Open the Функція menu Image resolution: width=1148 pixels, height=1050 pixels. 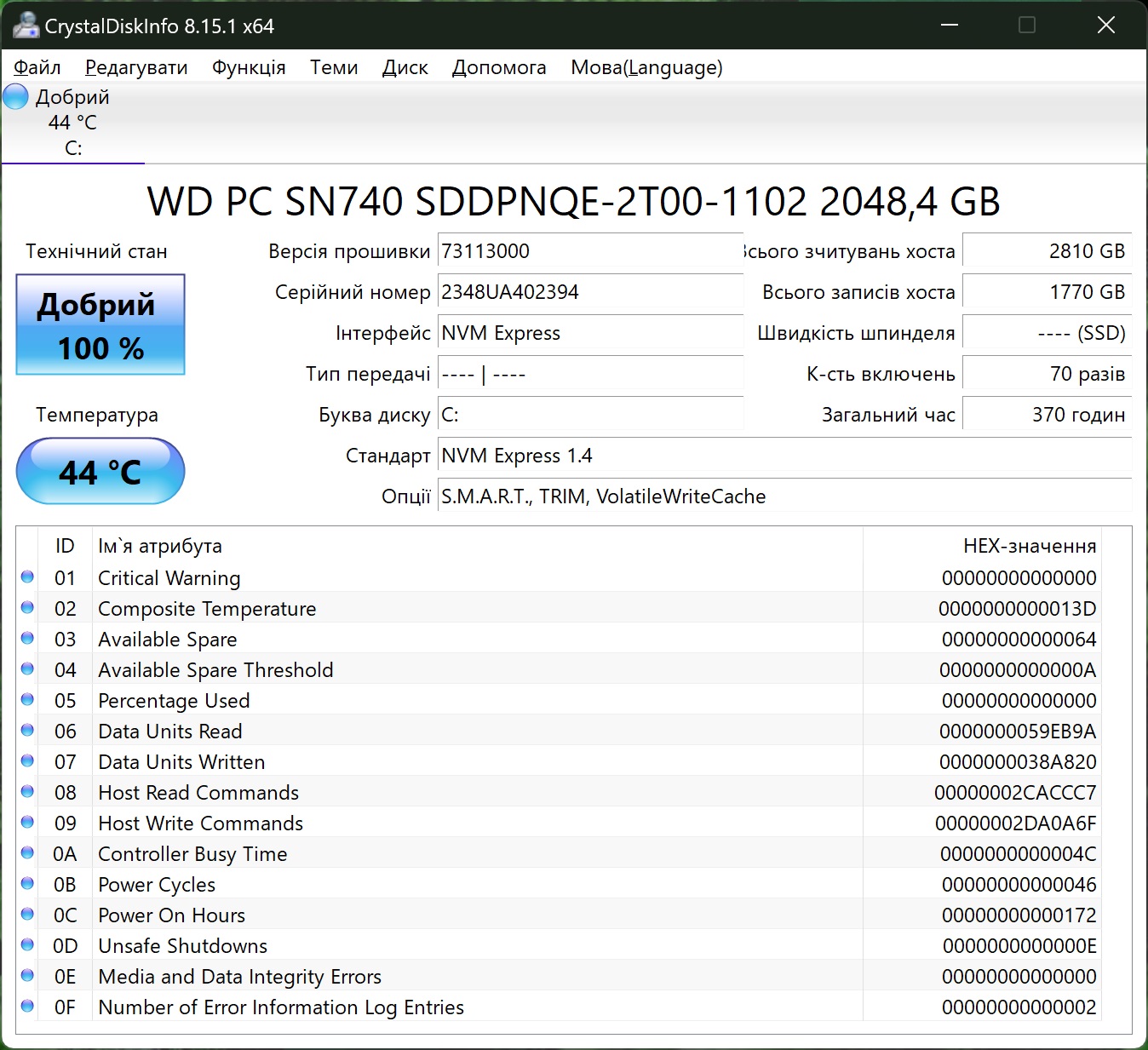(249, 67)
